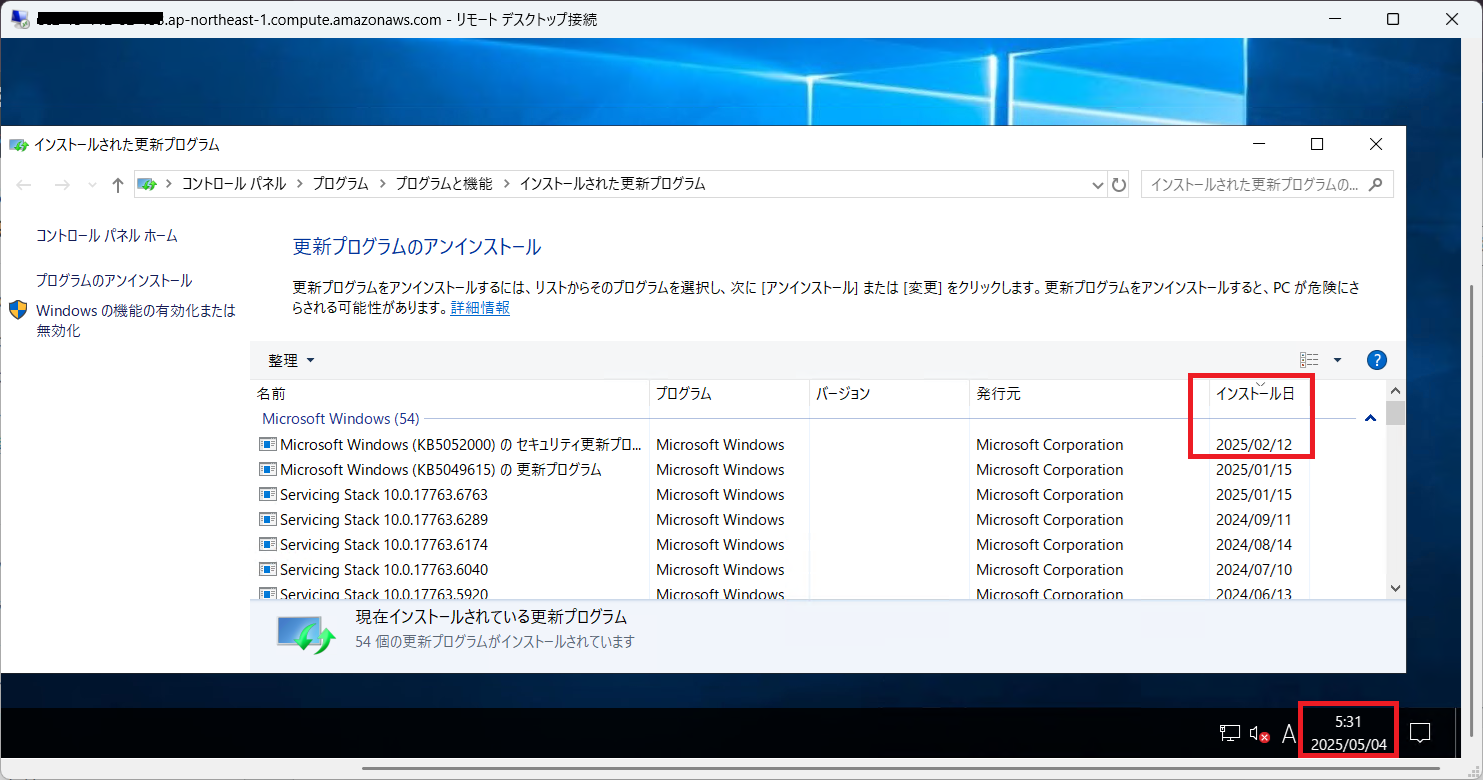Open help with the blue question icon
Image resolution: width=1483 pixels, height=780 pixels.
pyautogui.click(x=1377, y=360)
